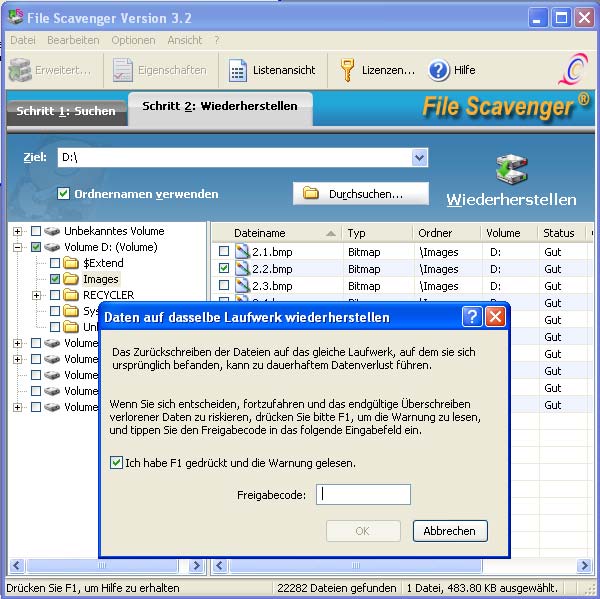Click the RECYCLER folder icon

click(x=71, y=295)
